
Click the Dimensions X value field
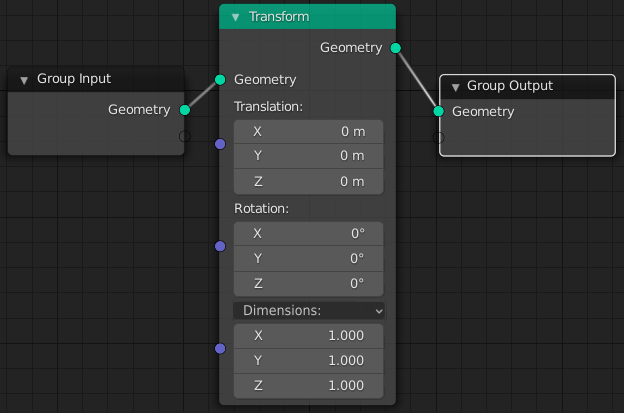pyautogui.click(x=308, y=336)
